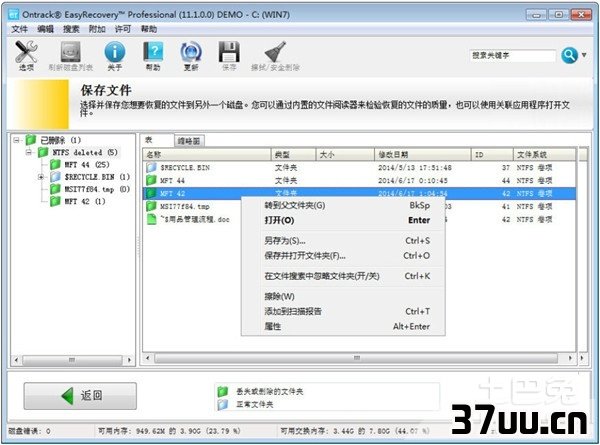Viewport: 600px width, 445px height.
Task: Click the file list horizontal scrollbar thumb
Action: tap(356, 359)
